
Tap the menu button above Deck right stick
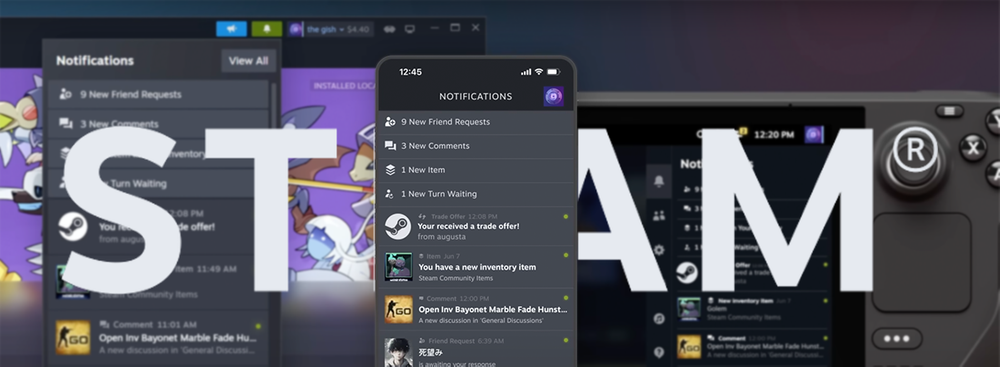950,111
